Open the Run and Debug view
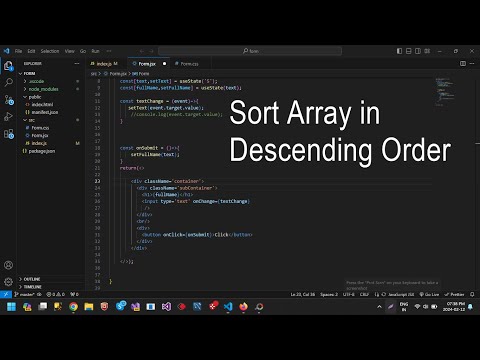480x360 pixels. [x=8, y=116]
